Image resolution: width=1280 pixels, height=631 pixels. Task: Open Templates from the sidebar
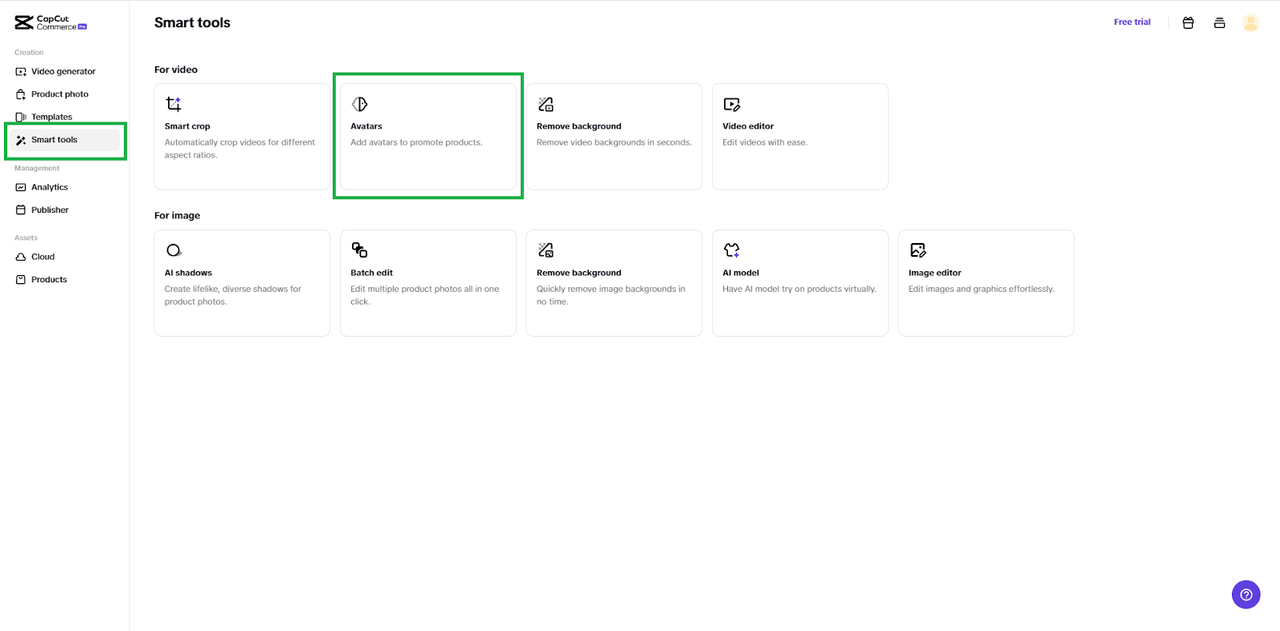(51, 117)
